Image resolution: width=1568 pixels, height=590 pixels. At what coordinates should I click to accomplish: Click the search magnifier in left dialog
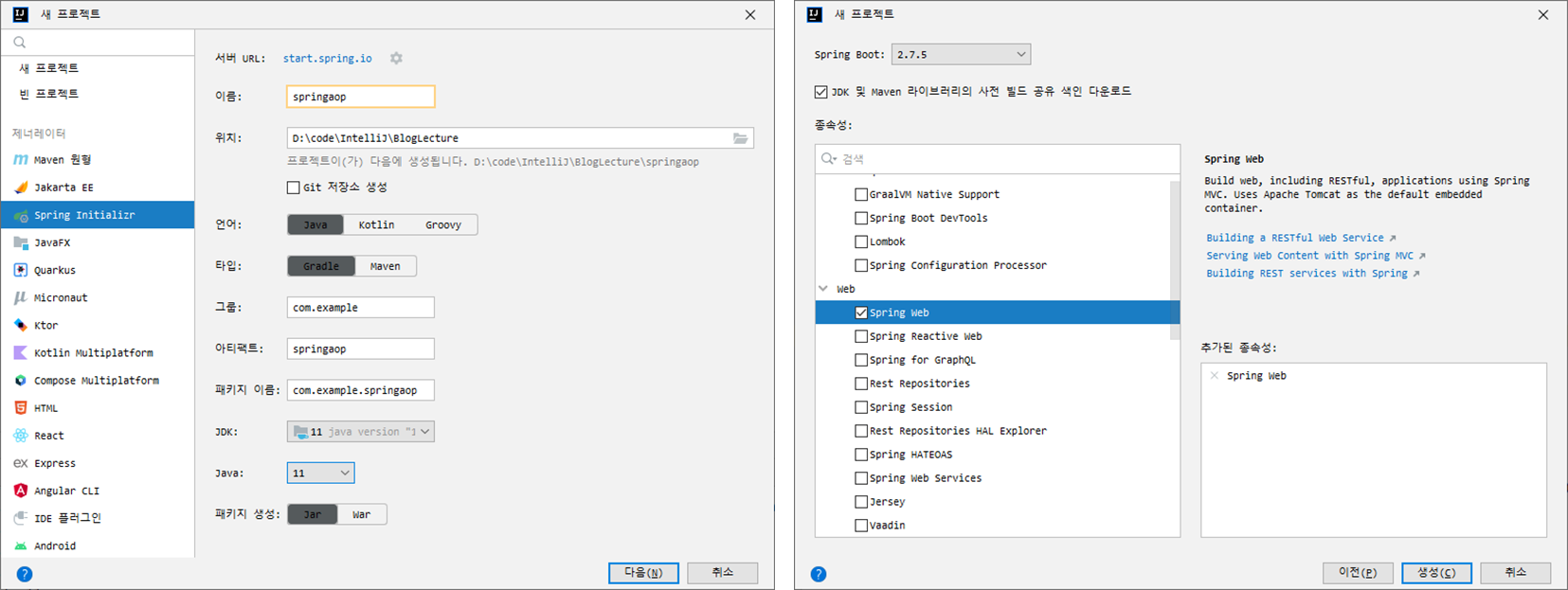coord(20,43)
